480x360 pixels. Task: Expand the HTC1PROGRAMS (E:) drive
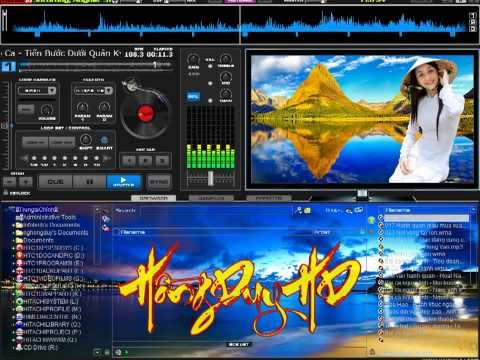click(x=14, y=264)
